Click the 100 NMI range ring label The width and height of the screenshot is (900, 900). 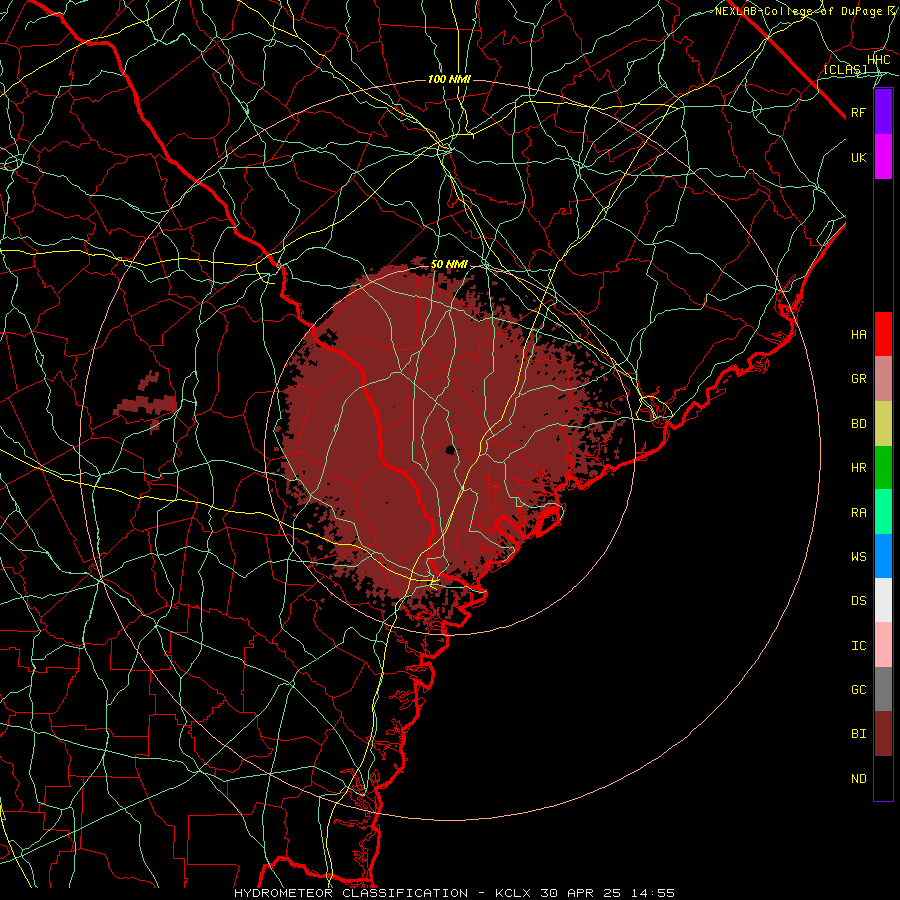(449, 79)
